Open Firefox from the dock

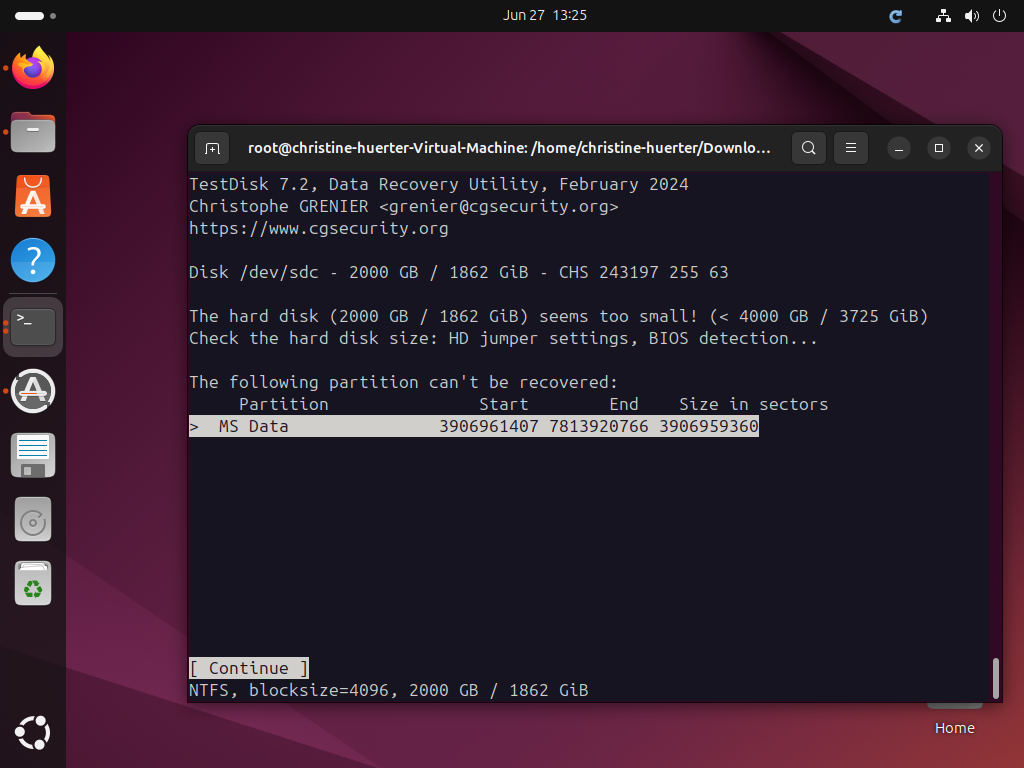tap(33, 68)
